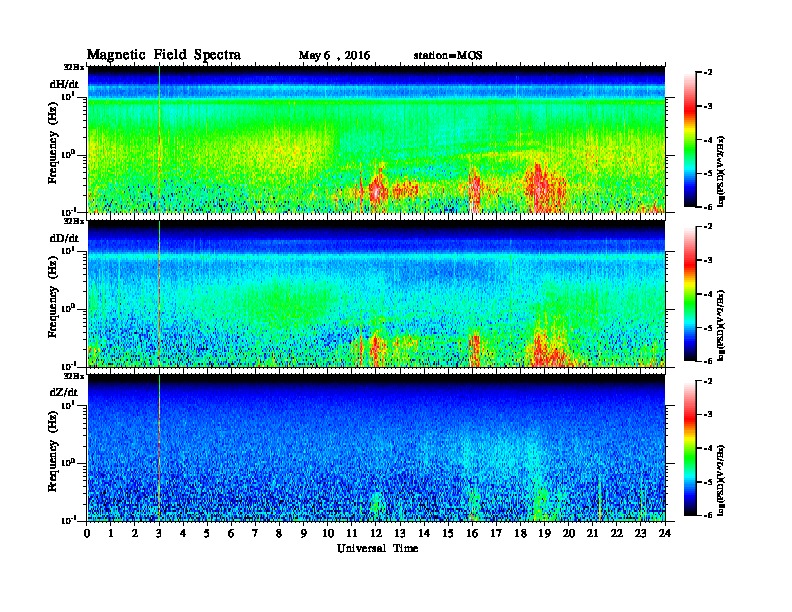Click hour label "0" on the Universal Time axis
792x612 pixels.
coord(87,533)
